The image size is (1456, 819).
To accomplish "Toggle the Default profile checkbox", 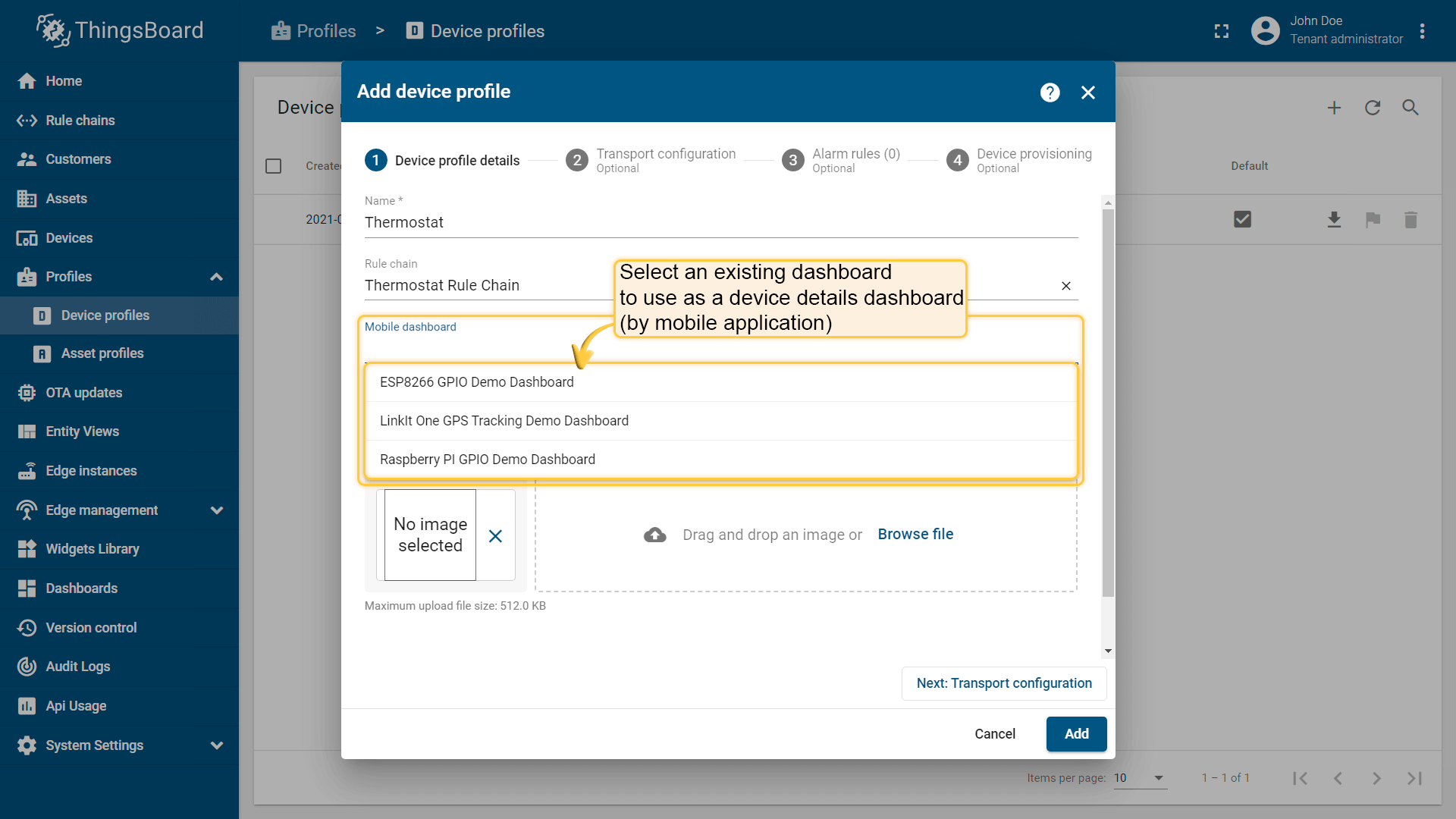I will 1242,220.
